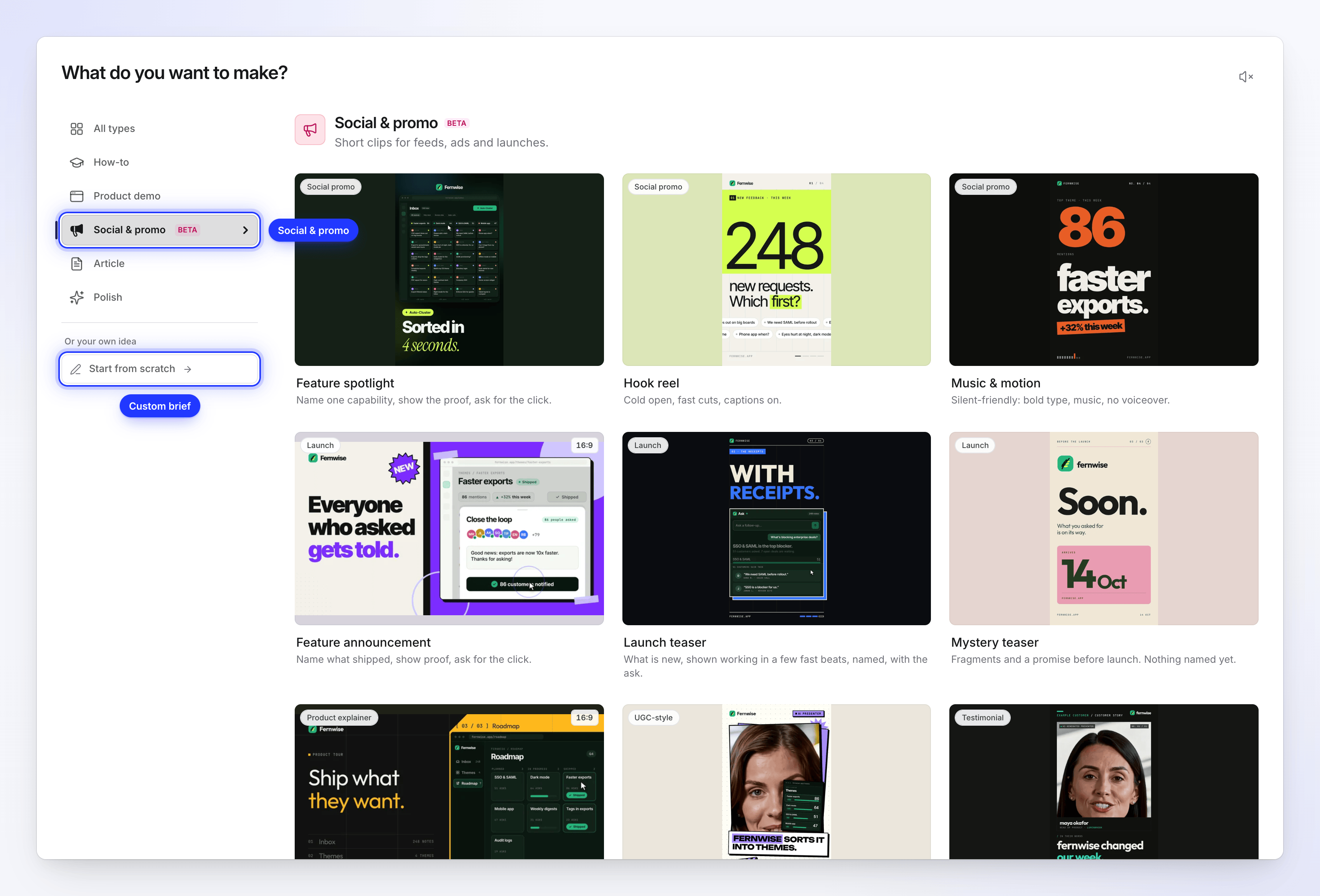1320x896 pixels.
Task: Expand the Social & promo chevron arrow
Action: pos(245,230)
